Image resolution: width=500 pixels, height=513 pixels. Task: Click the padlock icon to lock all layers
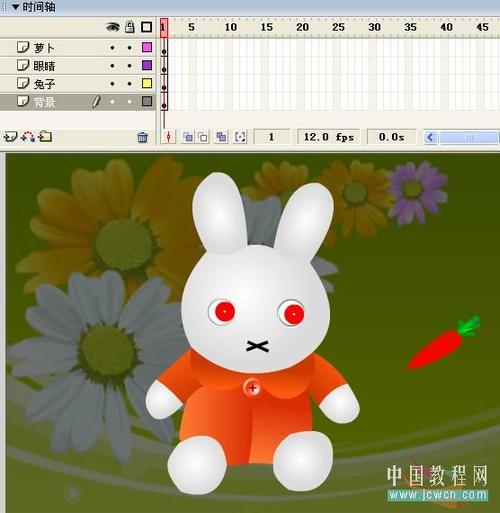point(130,27)
